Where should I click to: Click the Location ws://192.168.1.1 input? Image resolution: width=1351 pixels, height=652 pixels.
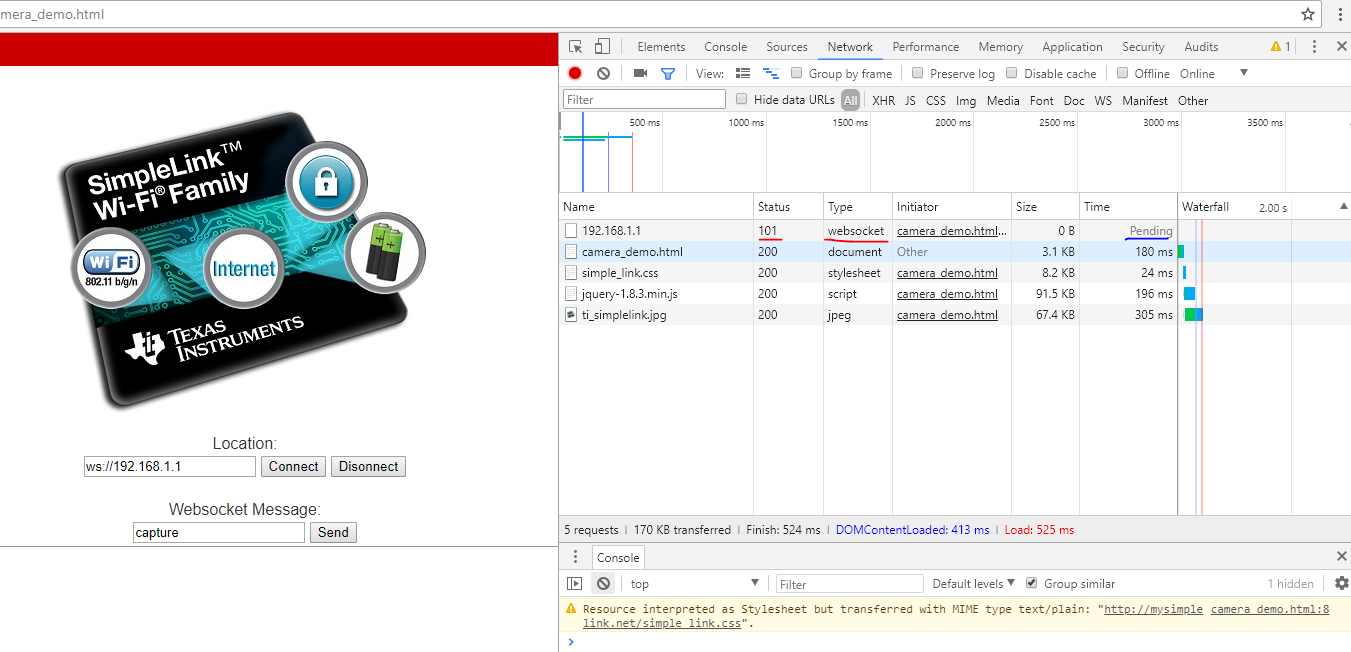(170, 466)
